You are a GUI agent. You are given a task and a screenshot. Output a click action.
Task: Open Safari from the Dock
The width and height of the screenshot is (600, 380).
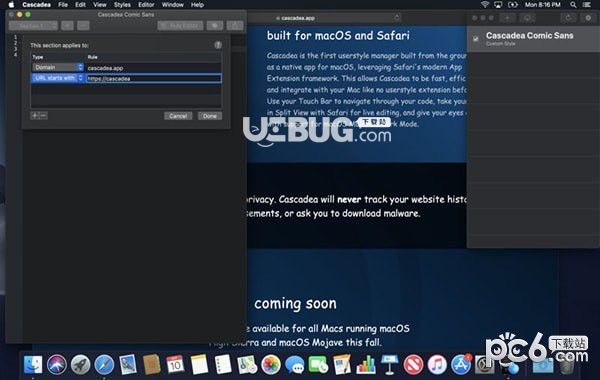click(104, 364)
